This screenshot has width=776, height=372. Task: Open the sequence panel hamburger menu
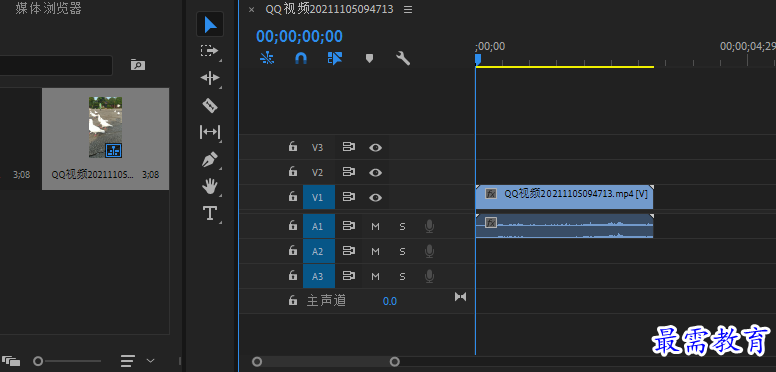(408, 9)
